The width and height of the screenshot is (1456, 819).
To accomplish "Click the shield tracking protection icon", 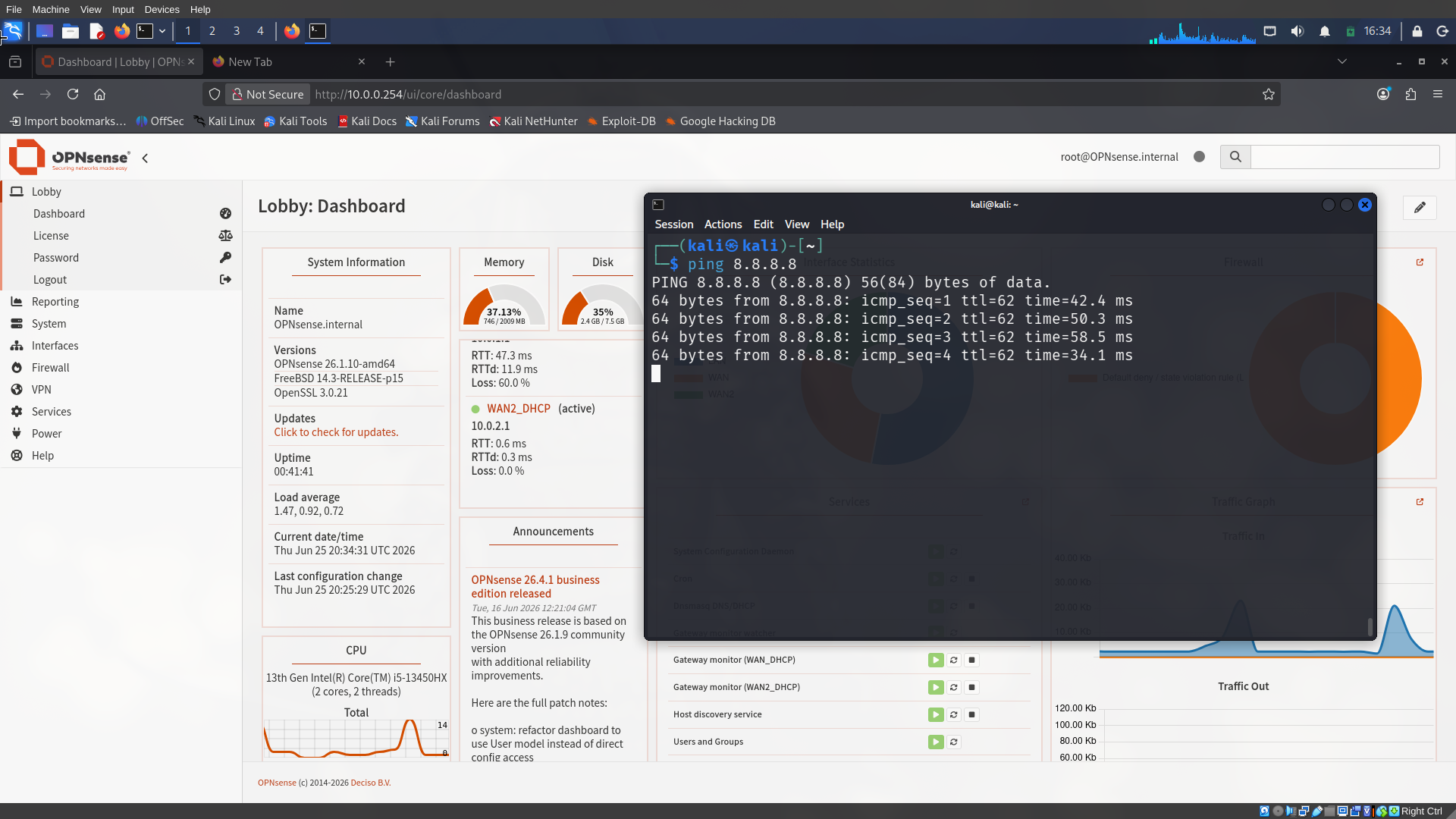I will click(x=215, y=94).
